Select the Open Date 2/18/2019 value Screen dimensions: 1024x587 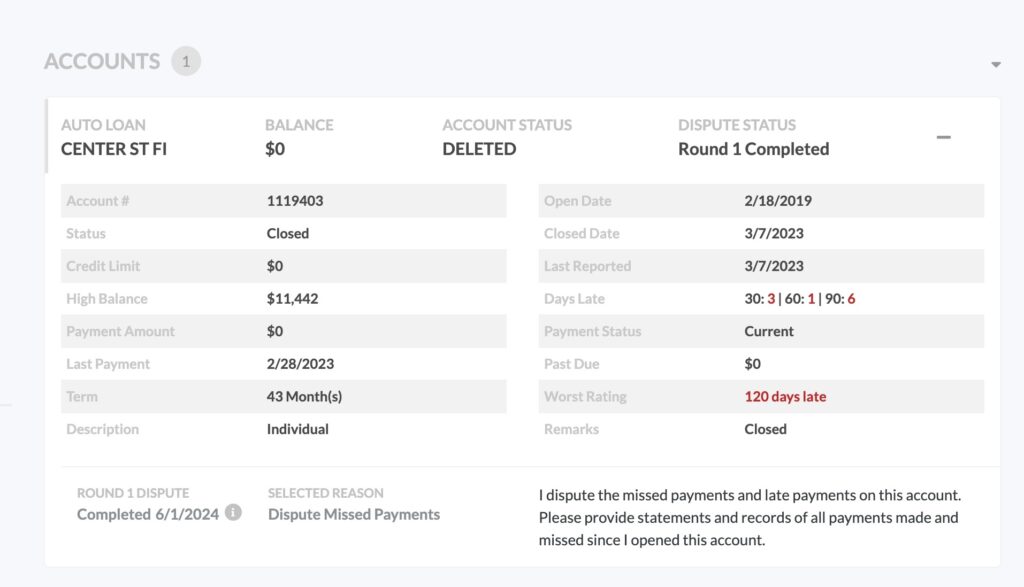click(x=778, y=201)
